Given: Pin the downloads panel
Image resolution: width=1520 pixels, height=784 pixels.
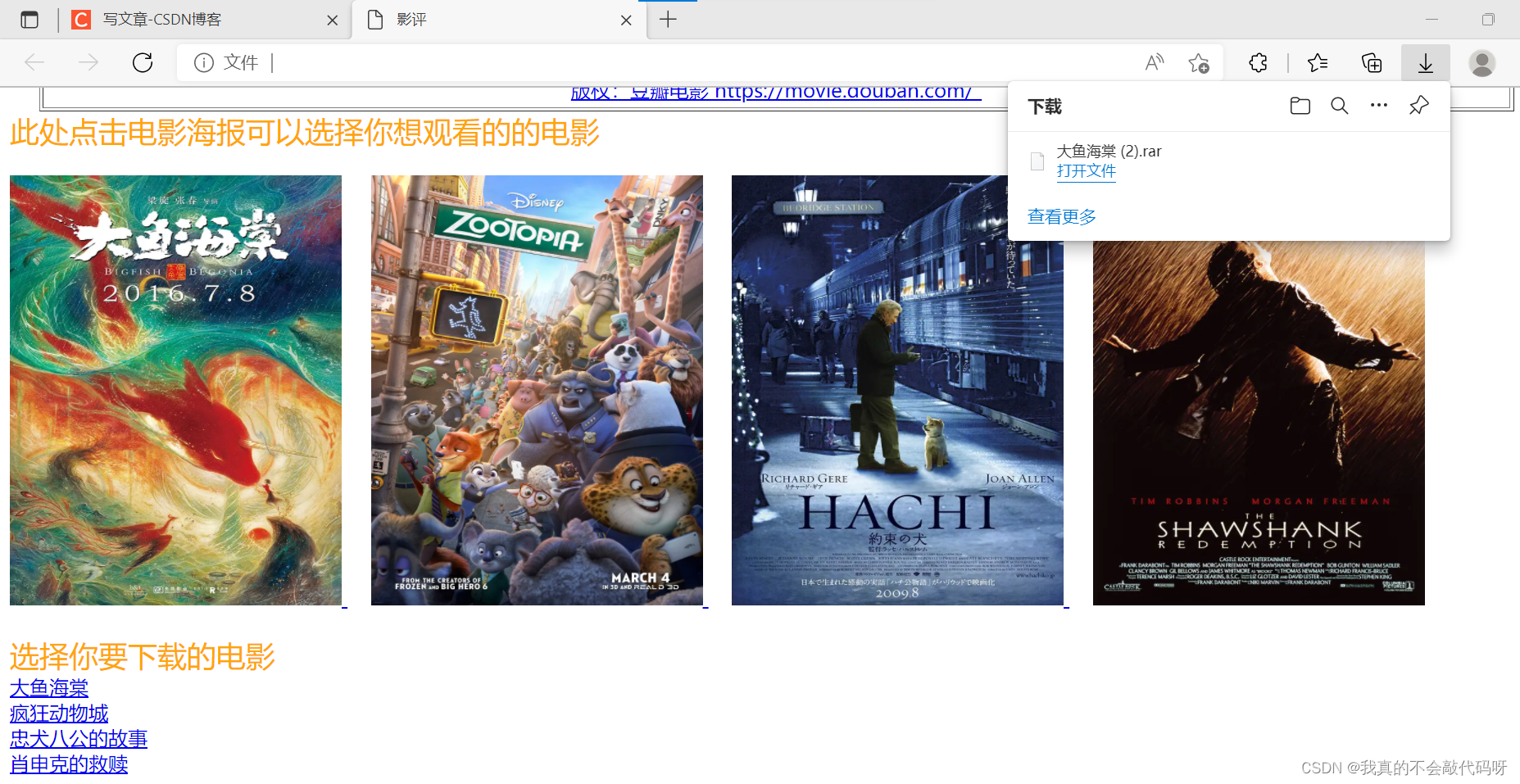Looking at the screenshot, I should coord(1418,106).
